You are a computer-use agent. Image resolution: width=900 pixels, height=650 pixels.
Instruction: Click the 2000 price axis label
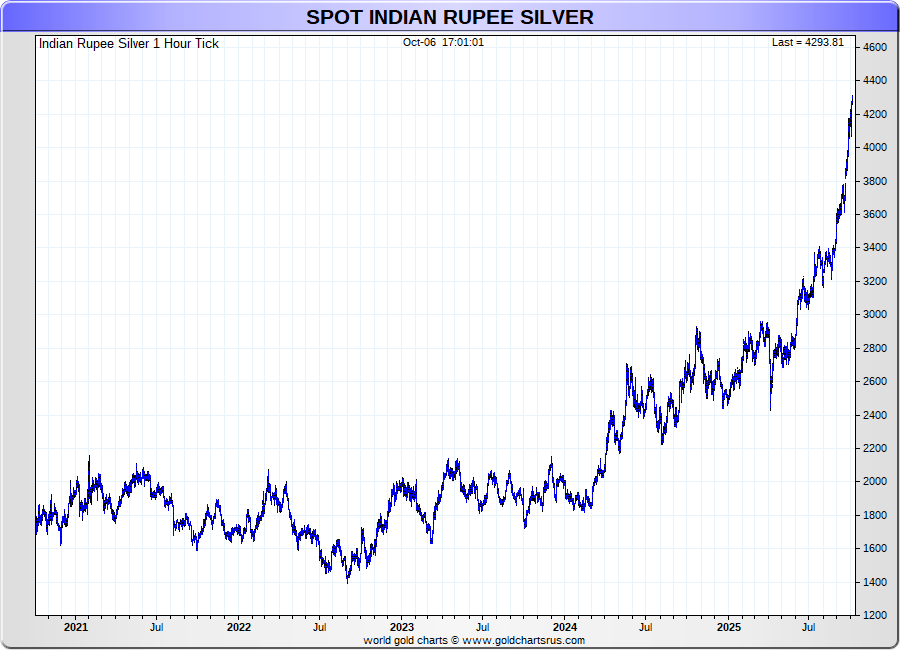click(875, 482)
